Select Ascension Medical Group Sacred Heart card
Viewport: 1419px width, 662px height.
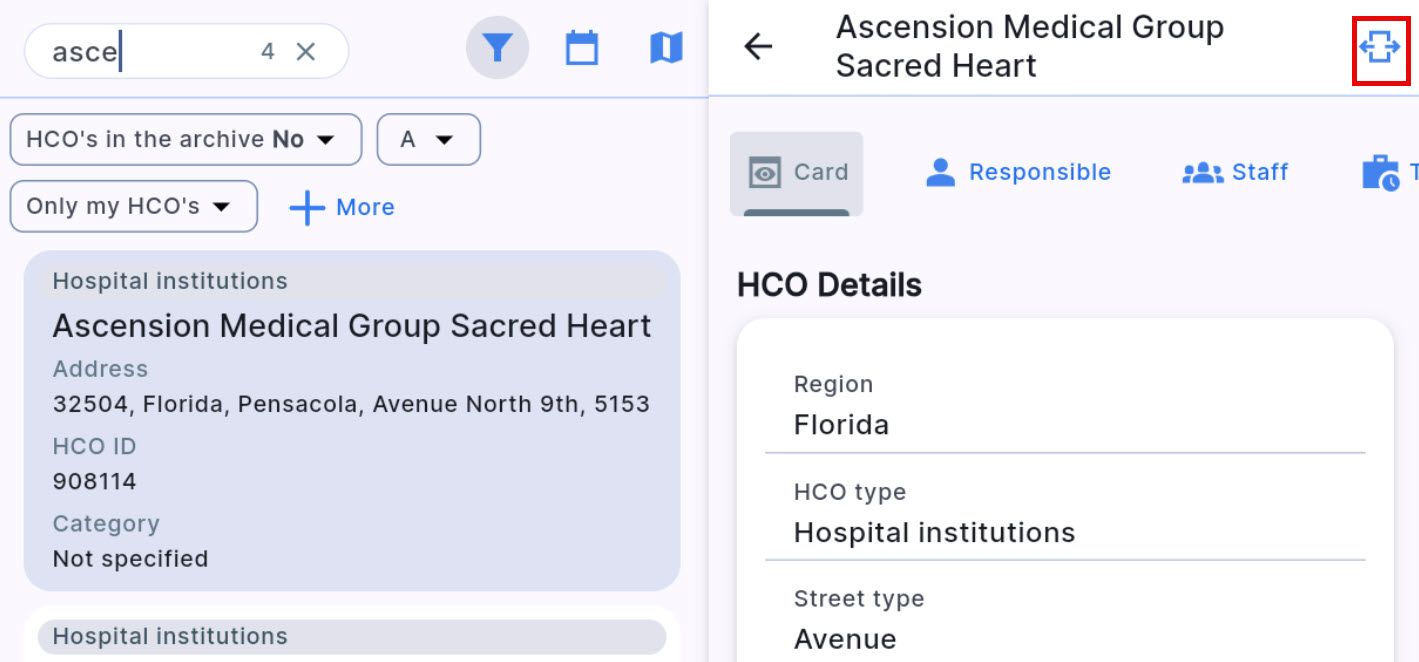click(351, 420)
